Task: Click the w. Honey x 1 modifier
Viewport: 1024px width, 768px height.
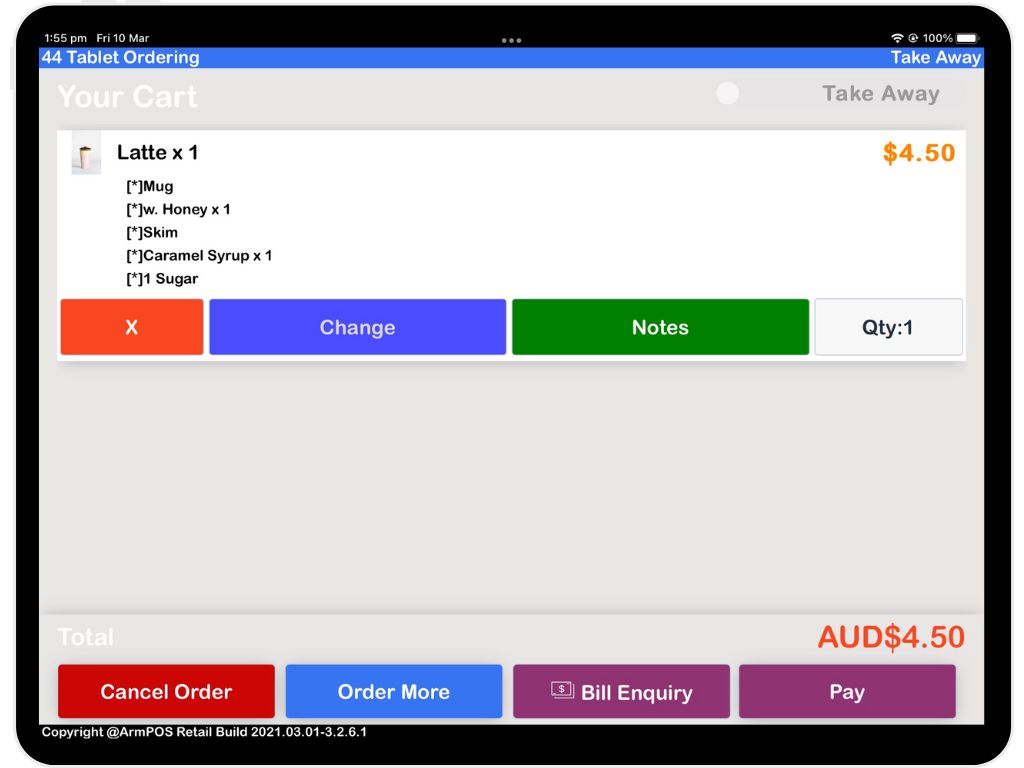Action: (178, 209)
